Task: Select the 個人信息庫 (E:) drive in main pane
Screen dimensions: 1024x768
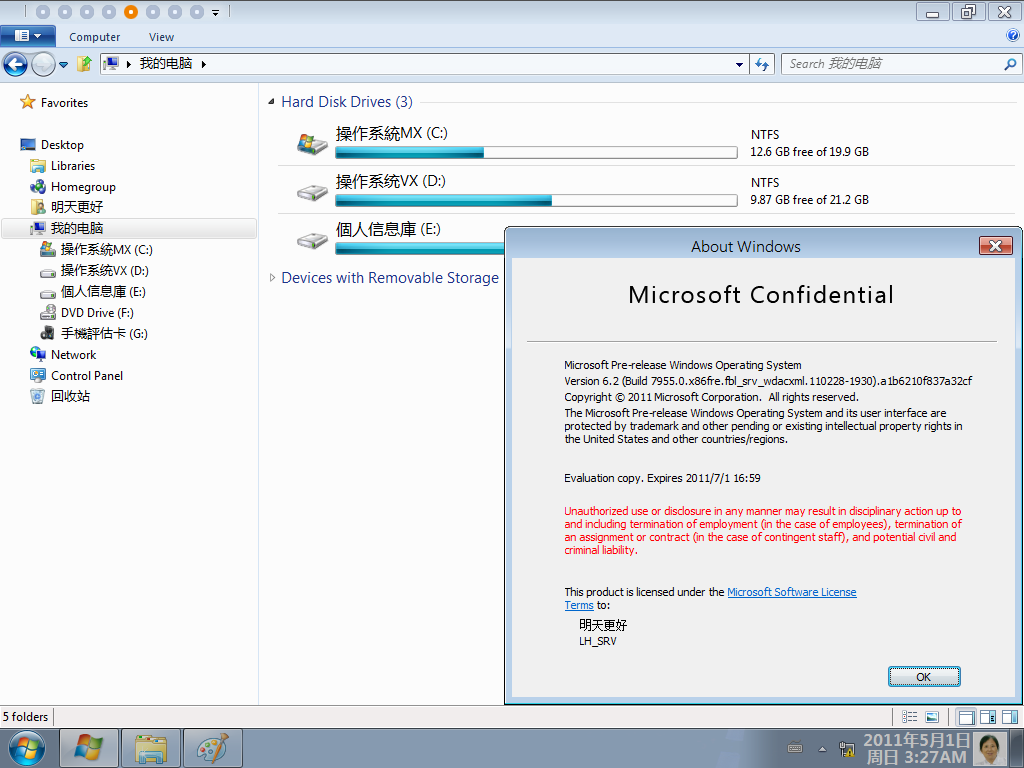Action: [388, 229]
